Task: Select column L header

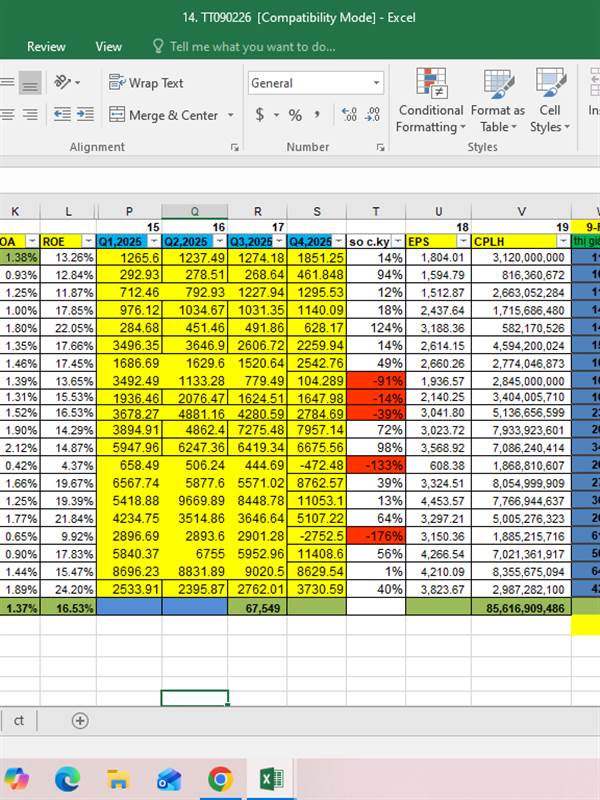Action: pos(68,212)
